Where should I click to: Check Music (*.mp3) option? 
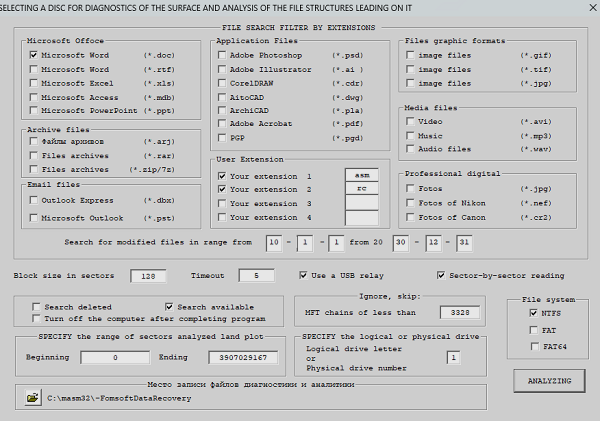click(410, 136)
